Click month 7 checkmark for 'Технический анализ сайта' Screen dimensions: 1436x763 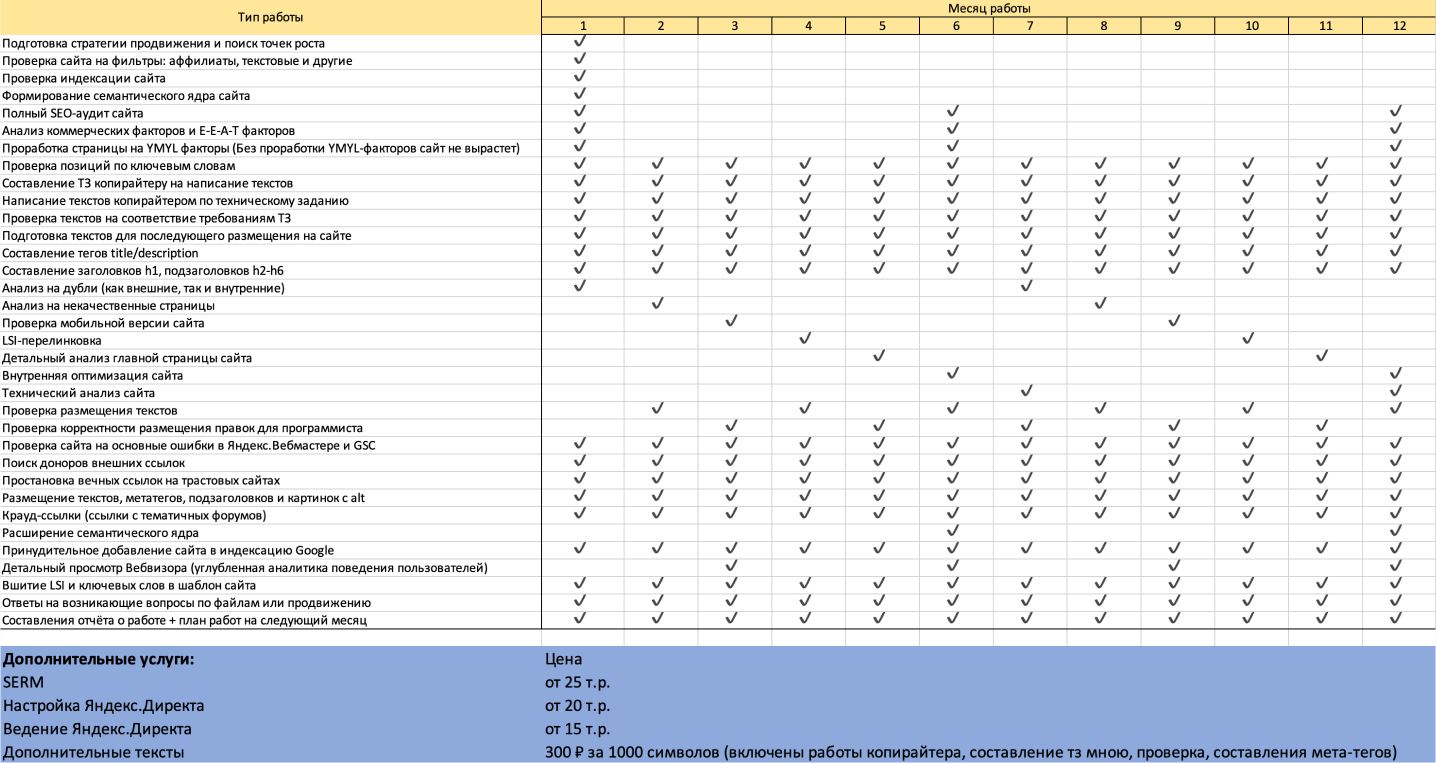tap(1027, 391)
